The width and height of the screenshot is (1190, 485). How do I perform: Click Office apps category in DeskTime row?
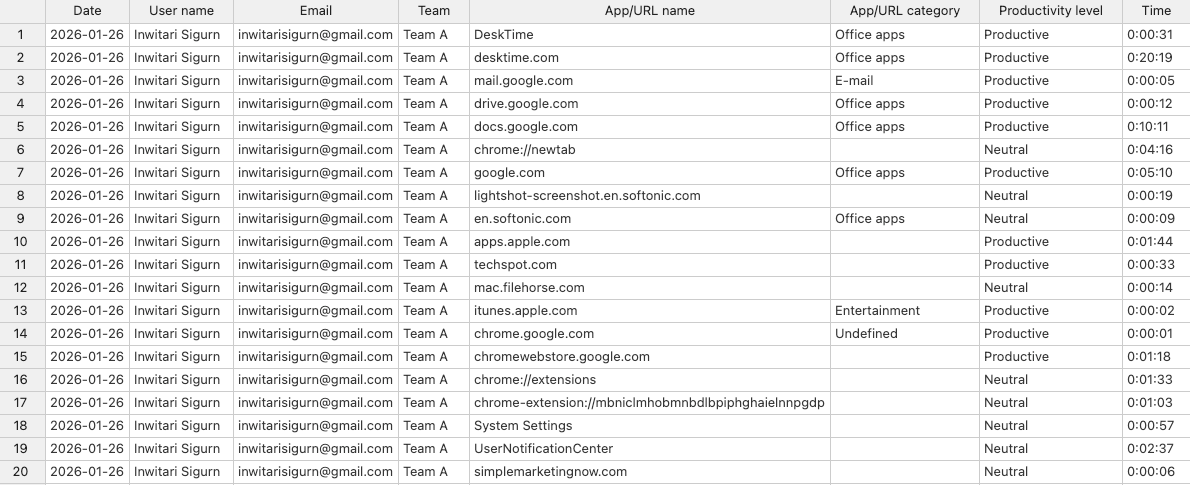[x=905, y=35]
